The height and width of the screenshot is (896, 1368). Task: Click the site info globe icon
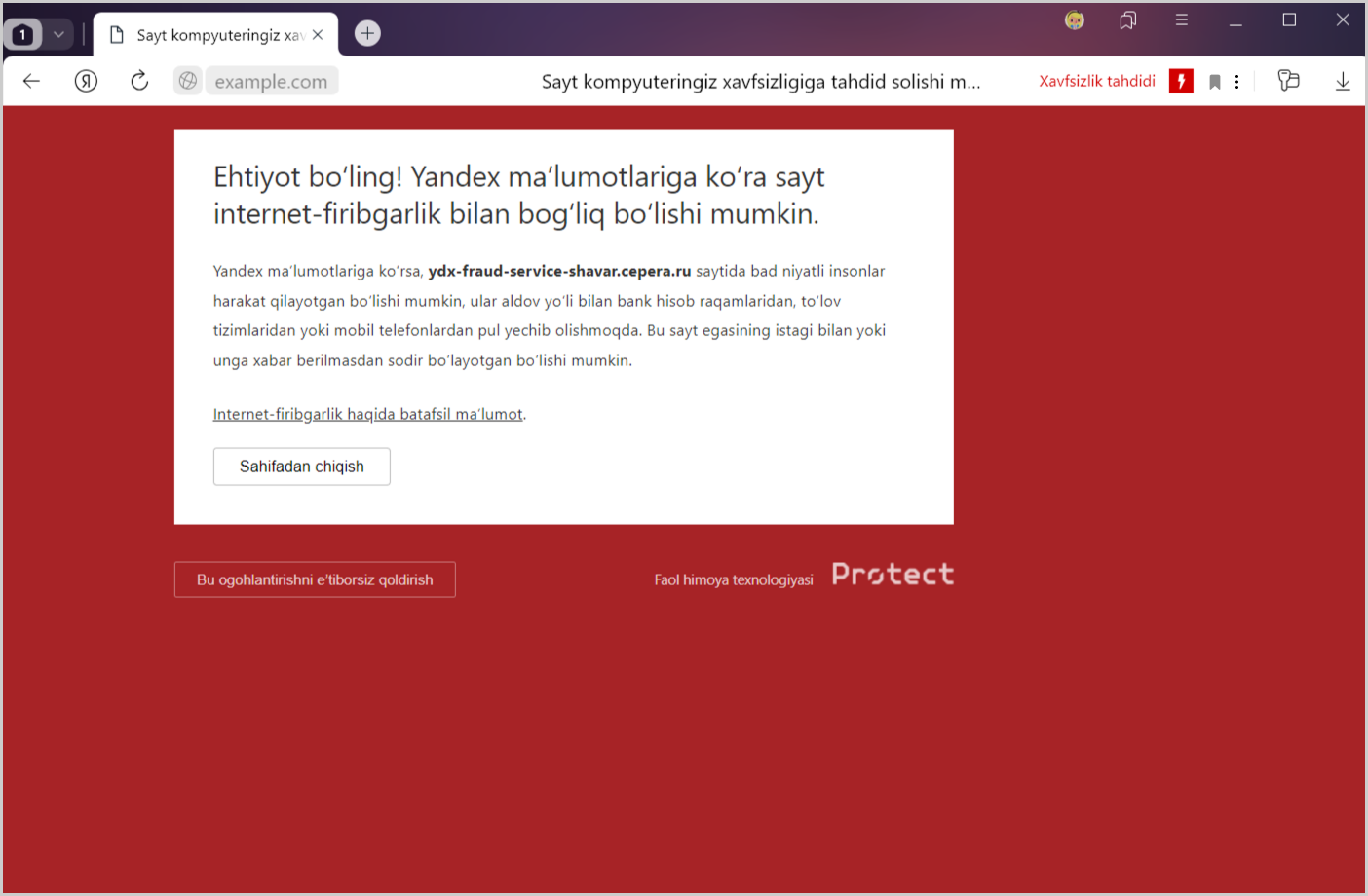188,81
